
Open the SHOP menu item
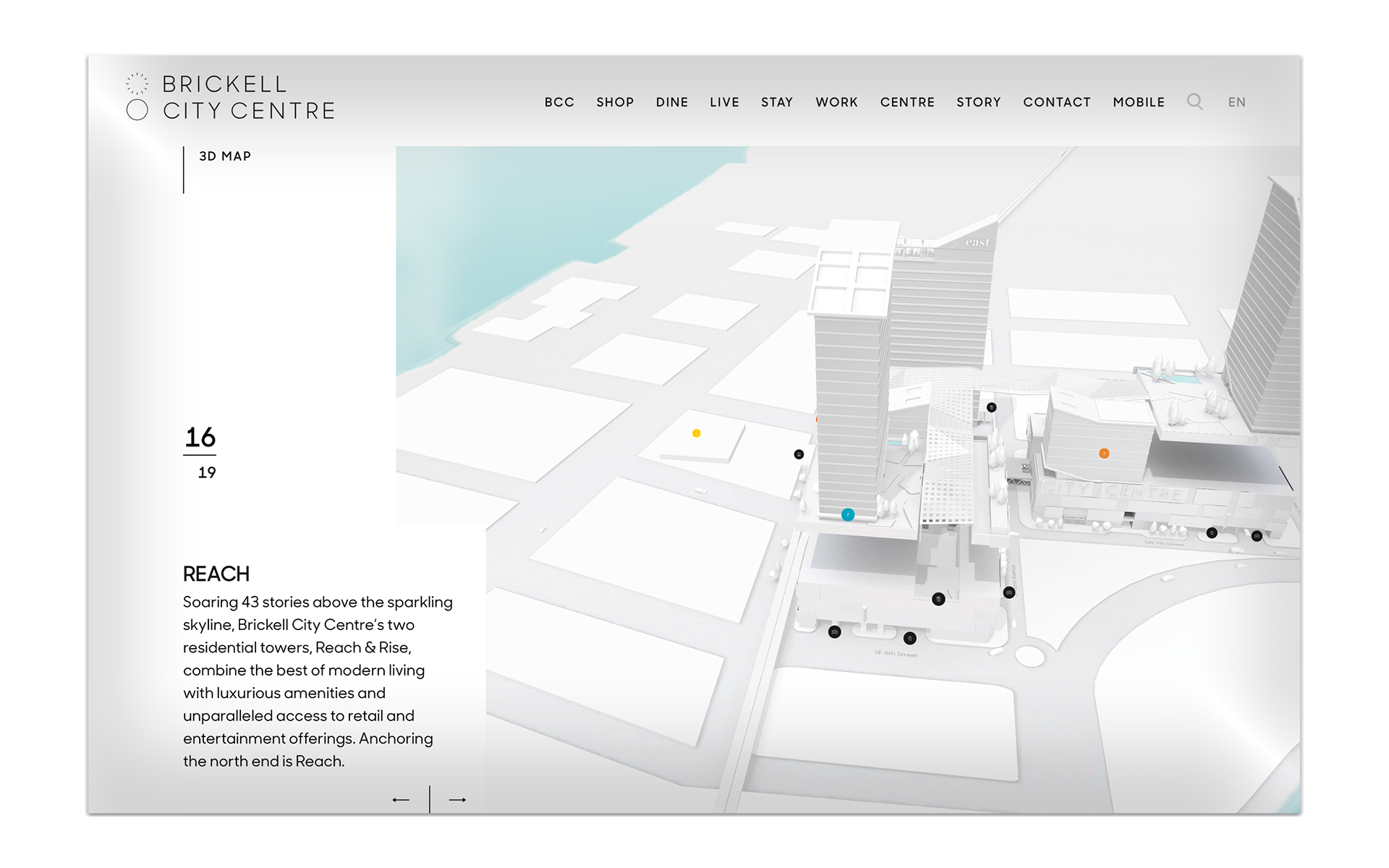click(615, 102)
